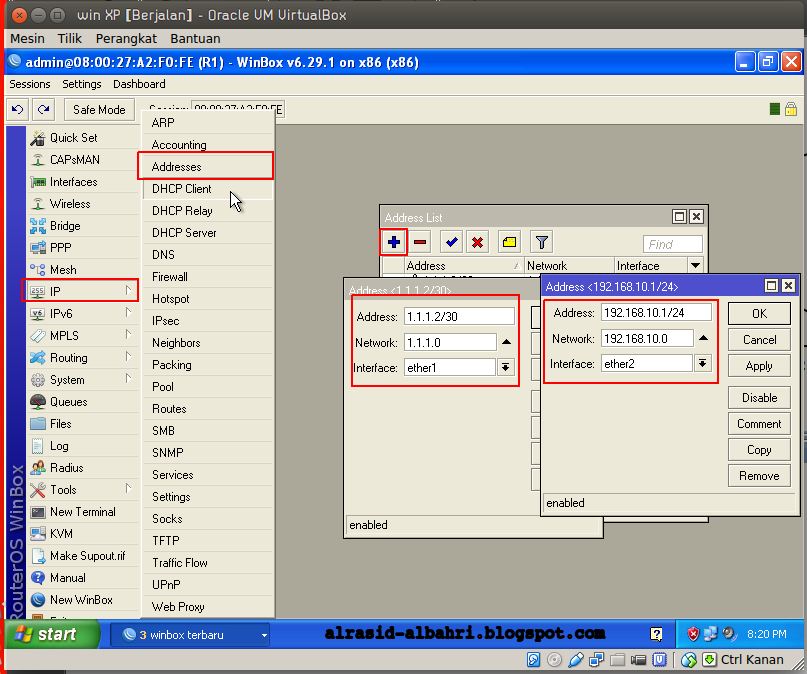Open Queues in sidebar
Viewport: 807px width, 674px height.
pyautogui.click(x=82, y=402)
